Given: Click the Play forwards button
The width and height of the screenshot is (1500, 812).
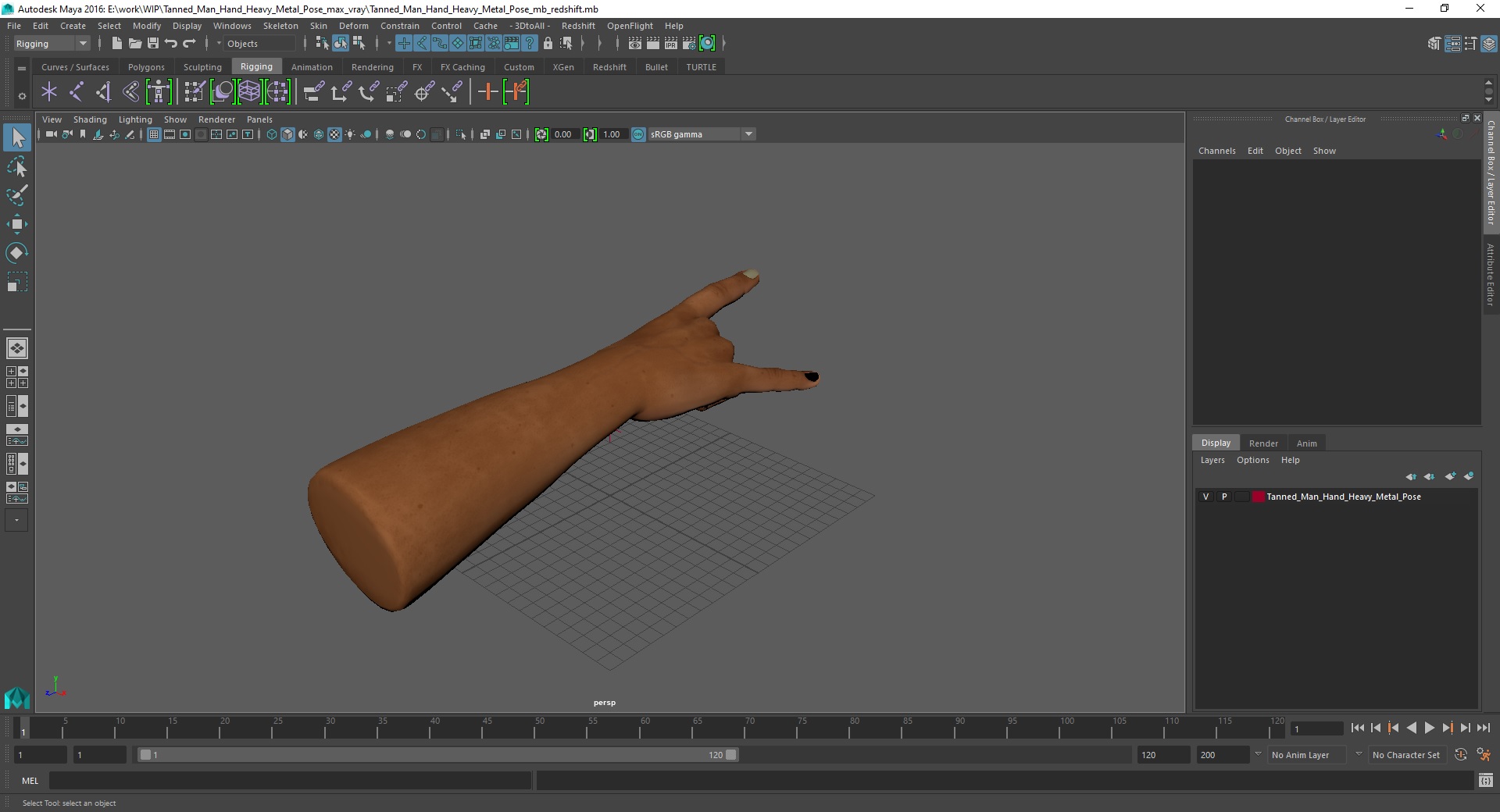Looking at the screenshot, I should [x=1429, y=728].
